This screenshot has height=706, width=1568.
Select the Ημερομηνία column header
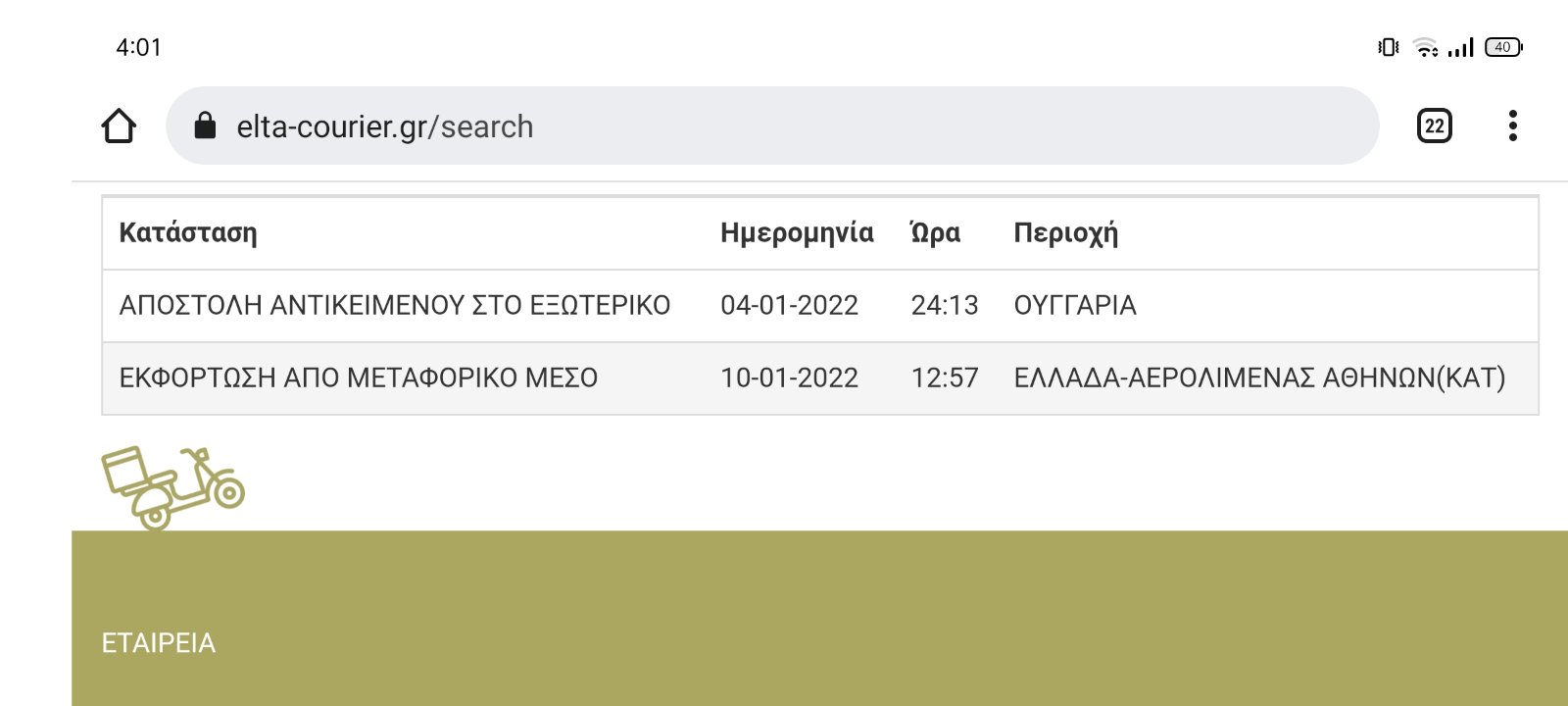(x=797, y=232)
